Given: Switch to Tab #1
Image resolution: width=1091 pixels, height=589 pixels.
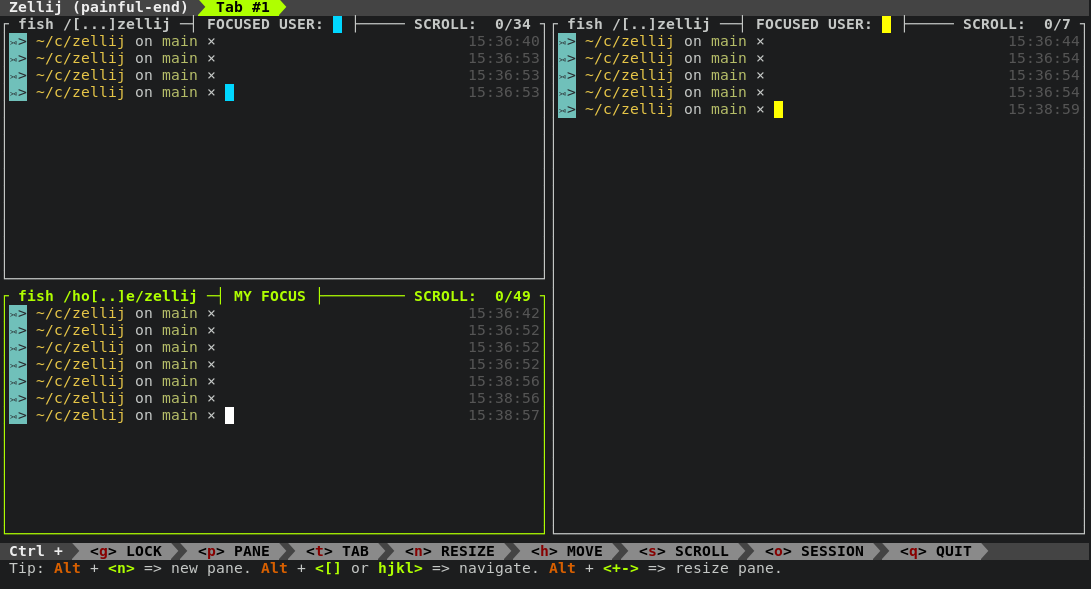Looking at the screenshot, I should coord(243,6).
